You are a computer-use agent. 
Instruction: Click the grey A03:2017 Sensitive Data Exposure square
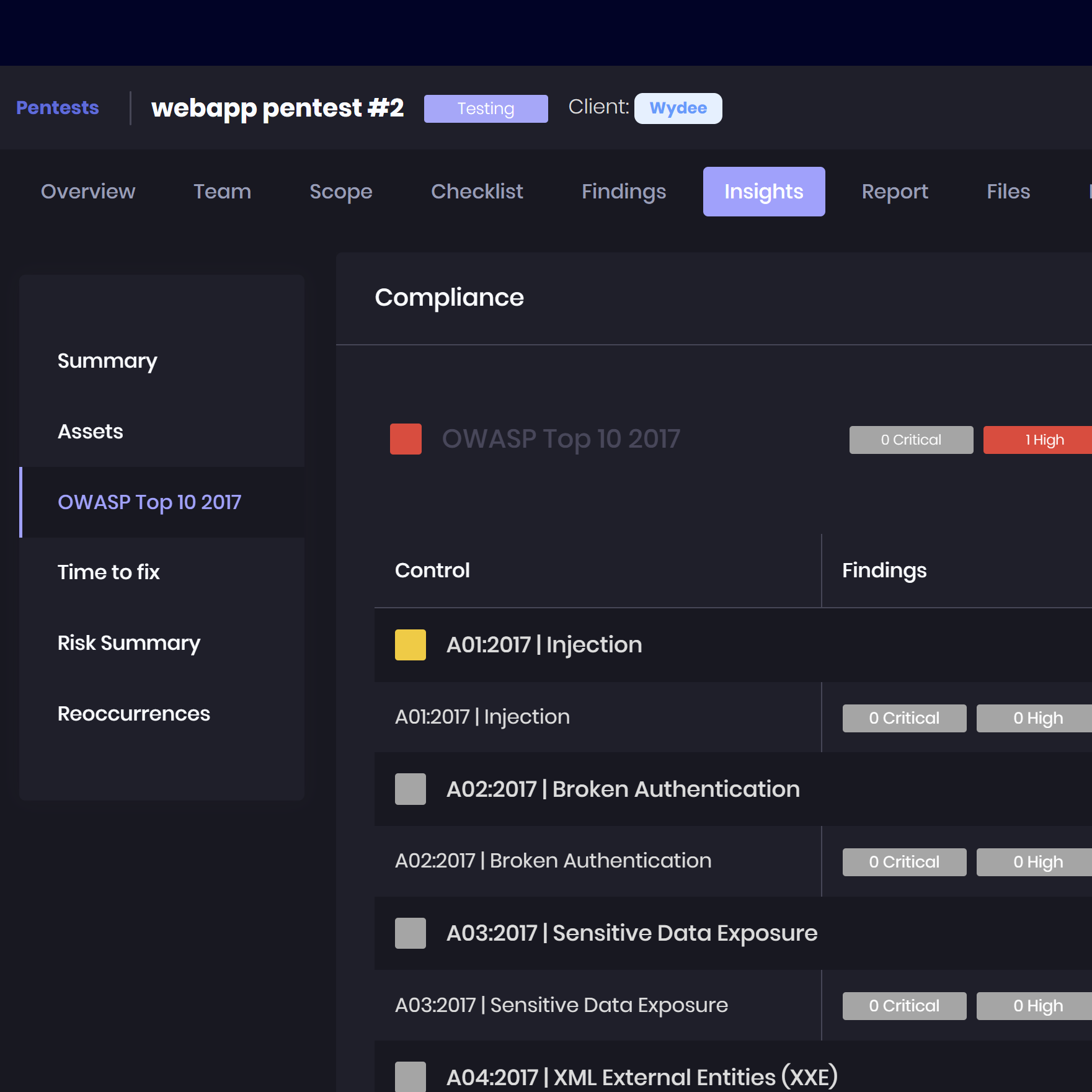(x=411, y=933)
